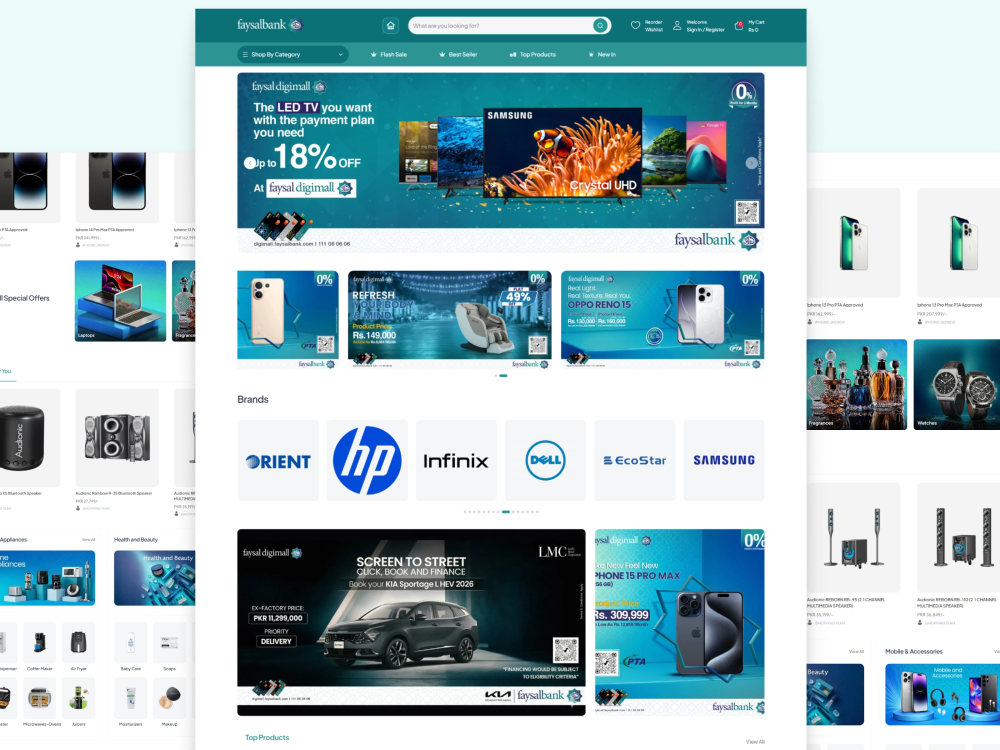The image size is (1000, 750).
Task: Open the My Cart icon
Action: 739,26
